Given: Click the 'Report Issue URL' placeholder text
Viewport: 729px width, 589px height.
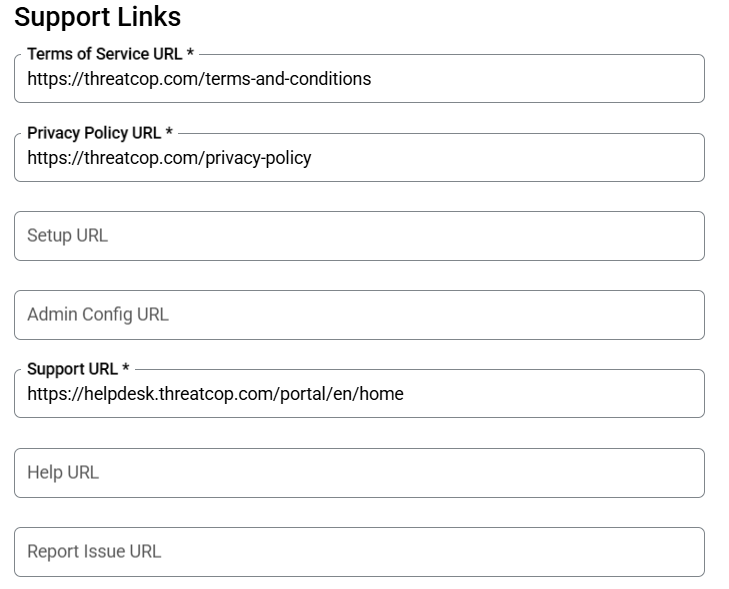Looking at the screenshot, I should click(94, 552).
